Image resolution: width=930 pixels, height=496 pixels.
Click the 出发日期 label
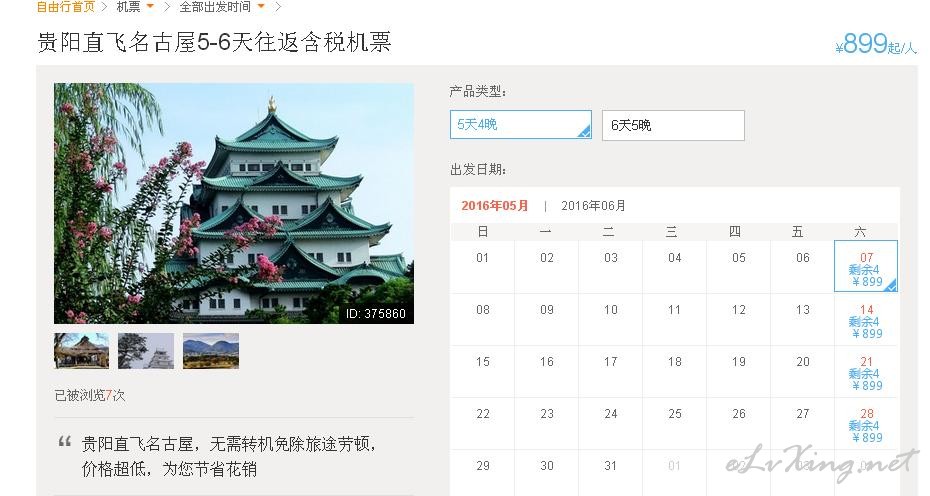coord(478,170)
